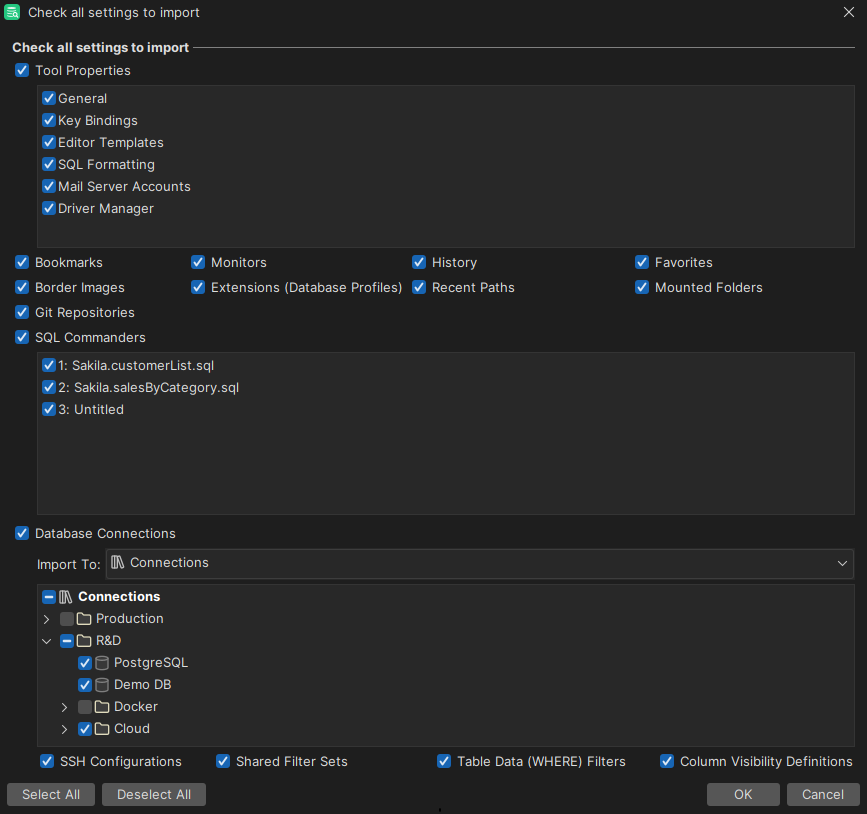This screenshot has width=867, height=814.
Task: Expand the Production tree node
Action: (x=46, y=618)
